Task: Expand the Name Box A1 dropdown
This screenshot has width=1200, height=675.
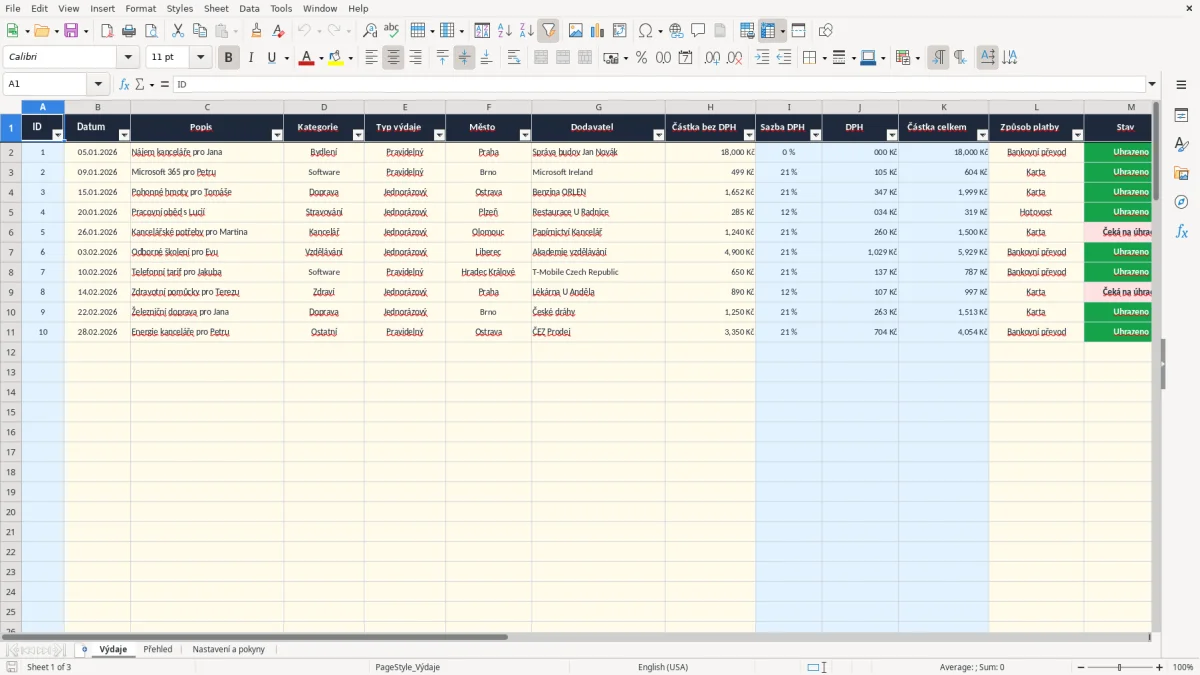Action: click(98, 85)
